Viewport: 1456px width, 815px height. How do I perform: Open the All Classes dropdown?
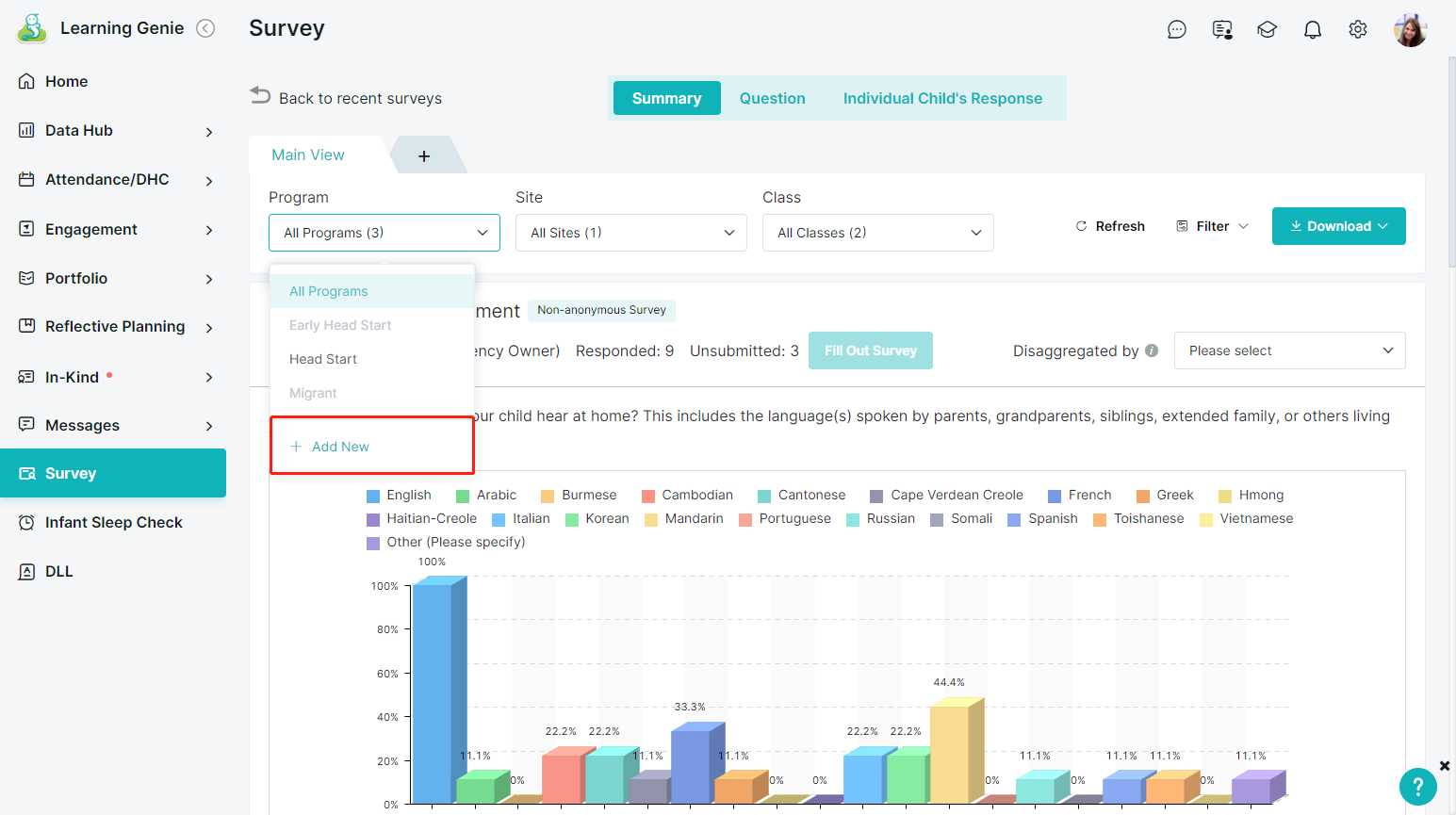point(877,233)
